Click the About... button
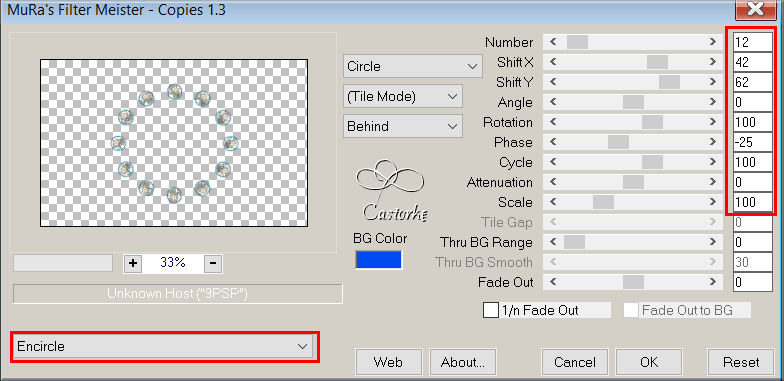Image resolution: width=784 pixels, height=381 pixels. [462, 362]
